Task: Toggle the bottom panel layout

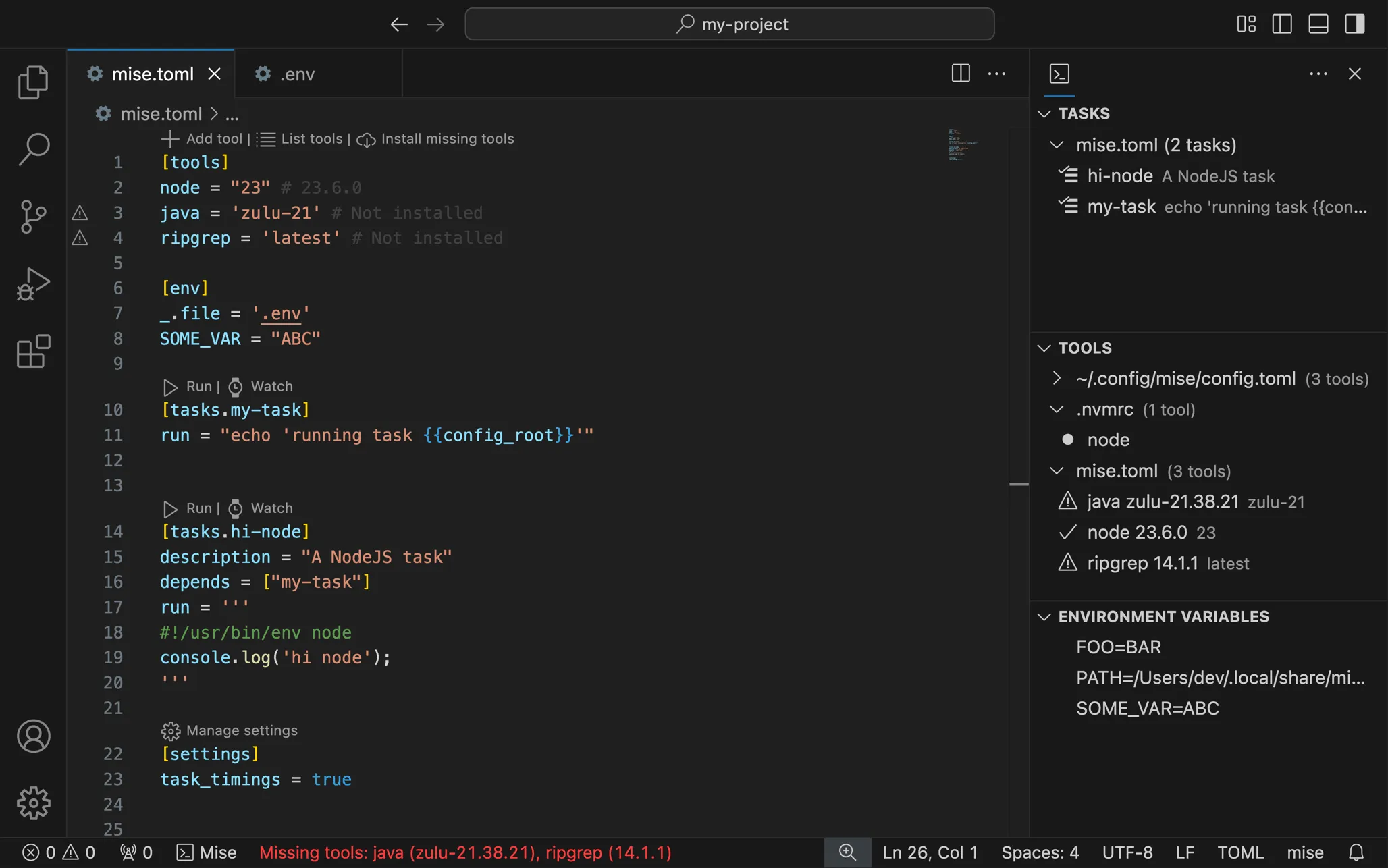Action: (x=1318, y=24)
